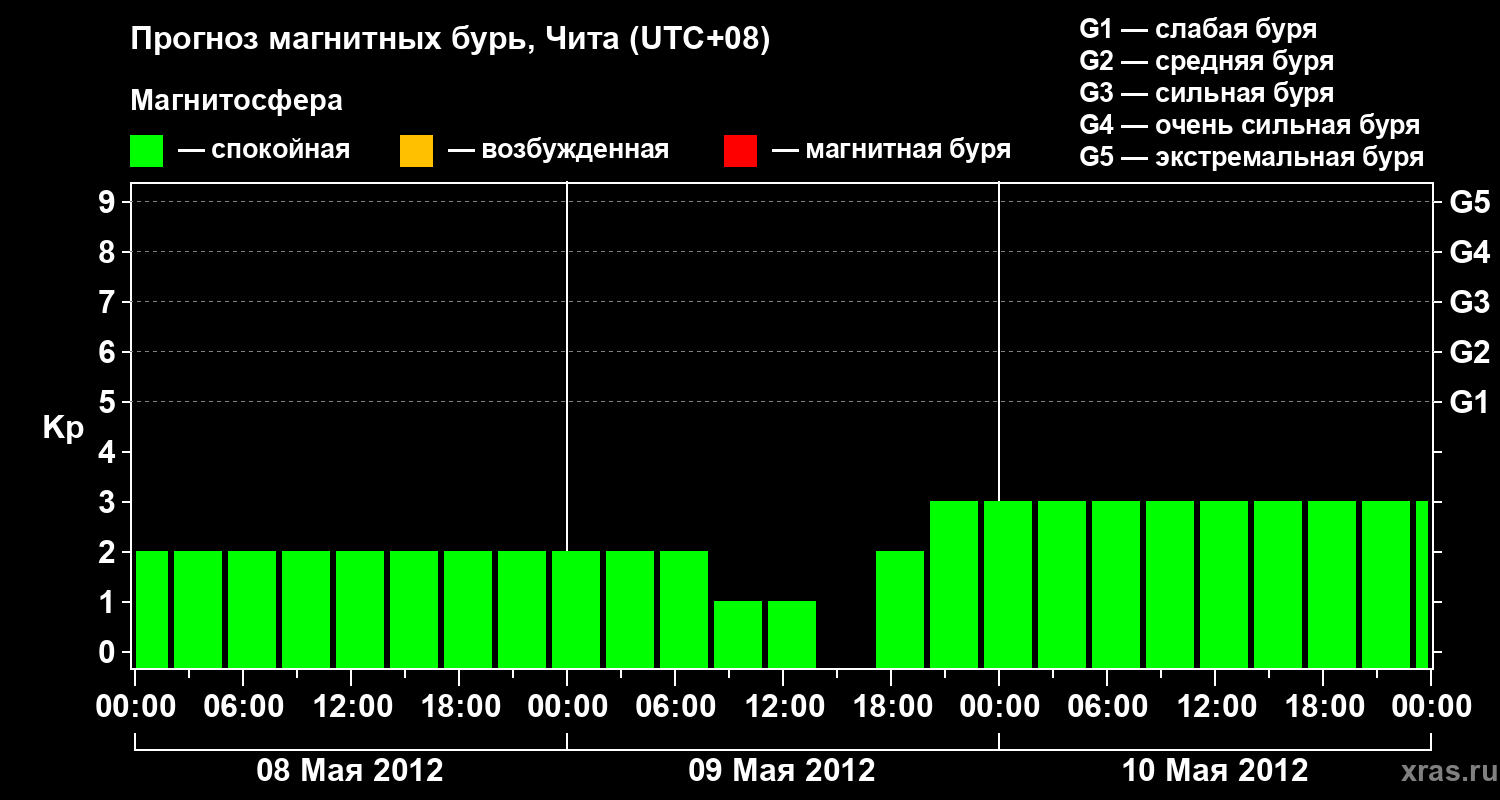Click the orange 'возбужденная' legend swatch
This screenshot has height=800, width=1500.
[416, 151]
